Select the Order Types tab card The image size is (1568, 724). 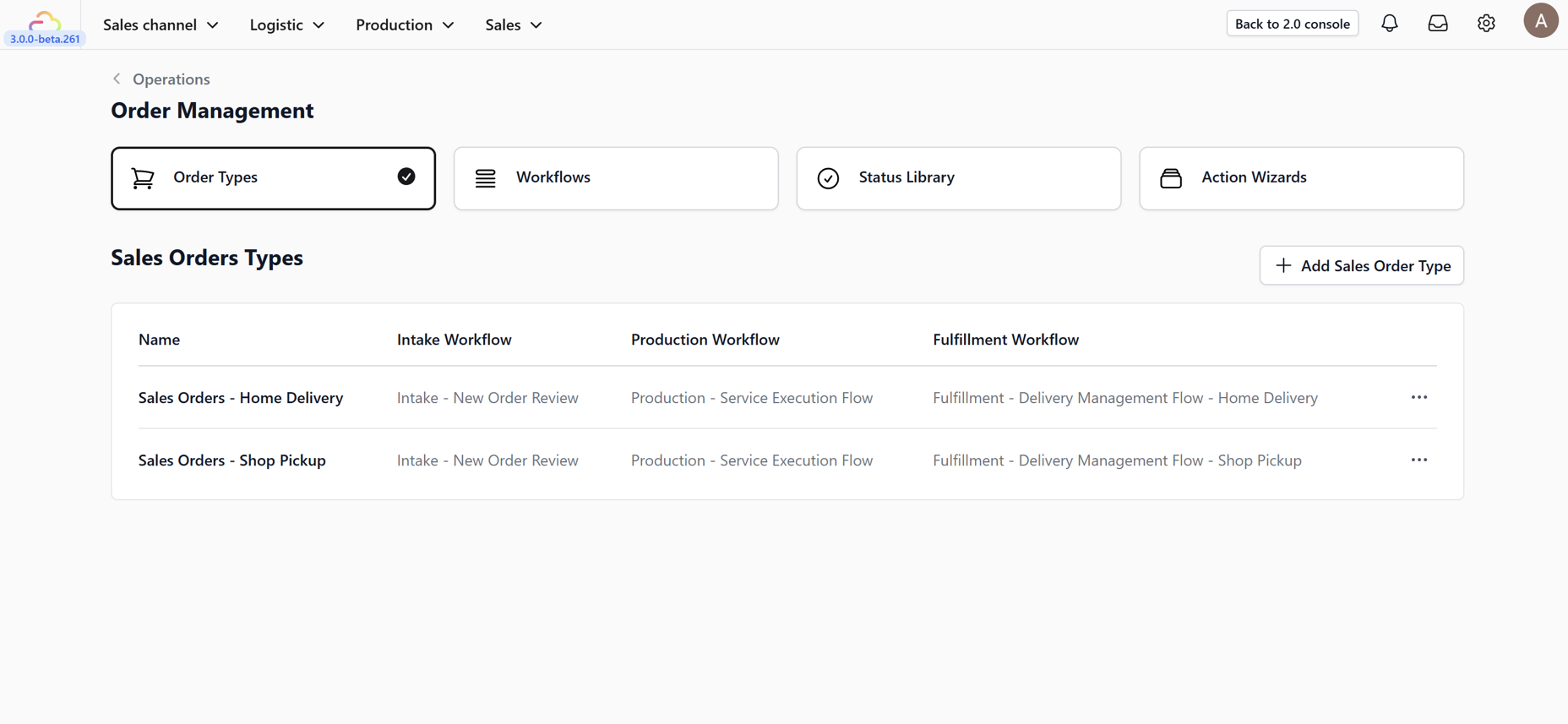click(x=273, y=178)
